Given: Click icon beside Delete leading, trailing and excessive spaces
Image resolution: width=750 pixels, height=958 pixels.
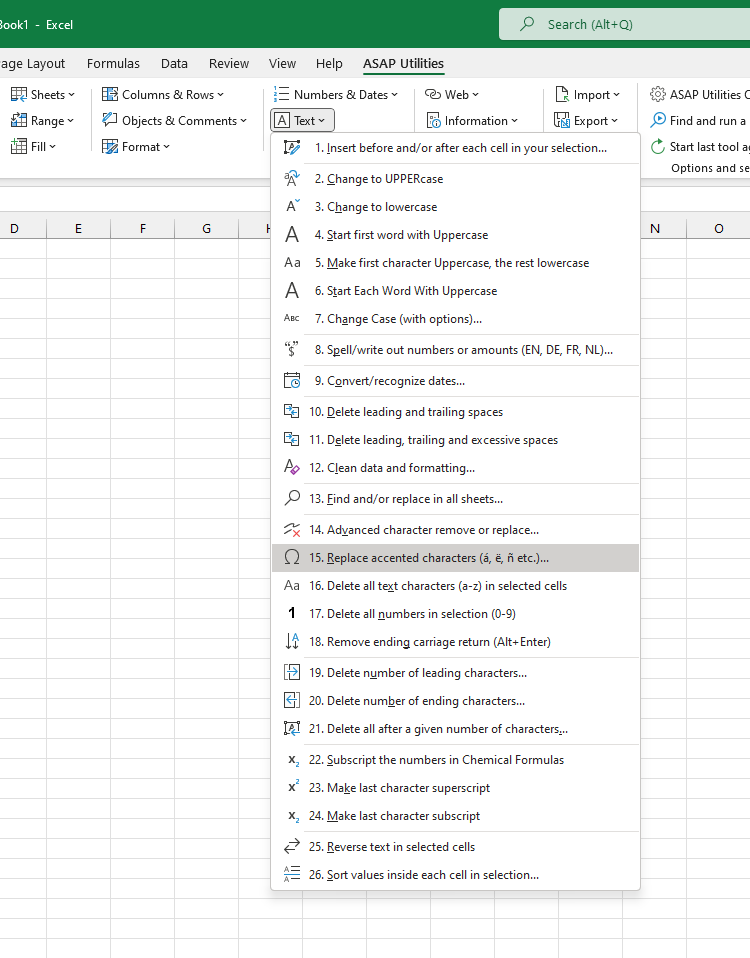Looking at the screenshot, I should point(292,440).
